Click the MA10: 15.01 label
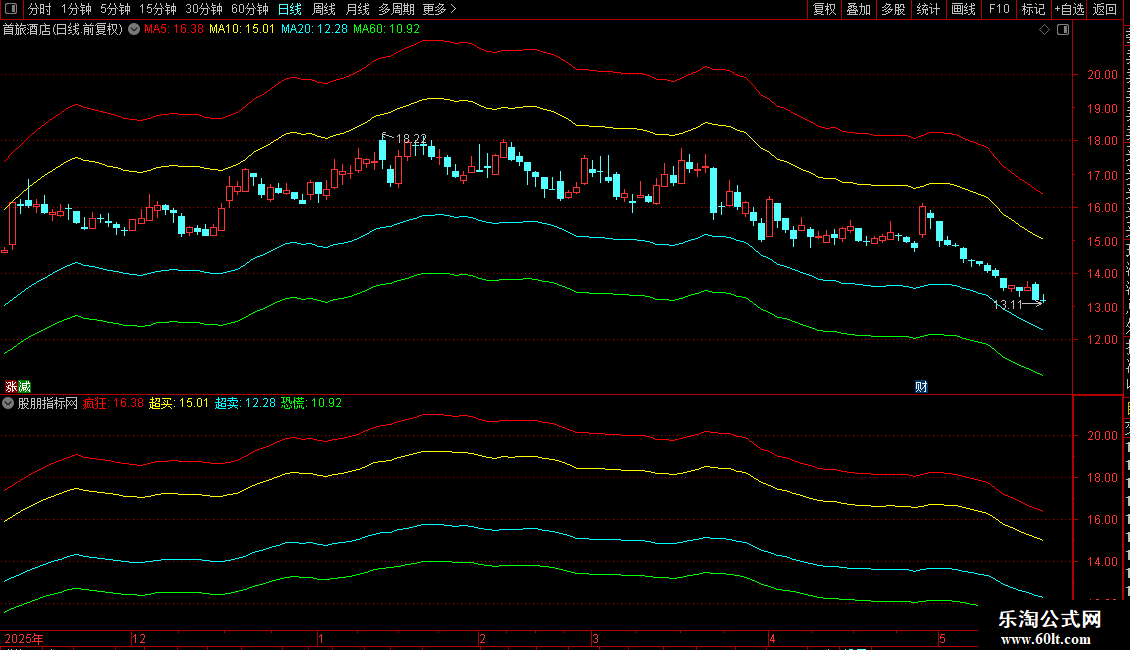The width and height of the screenshot is (1130, 650). pyautogui.click(x=242, y=29)
